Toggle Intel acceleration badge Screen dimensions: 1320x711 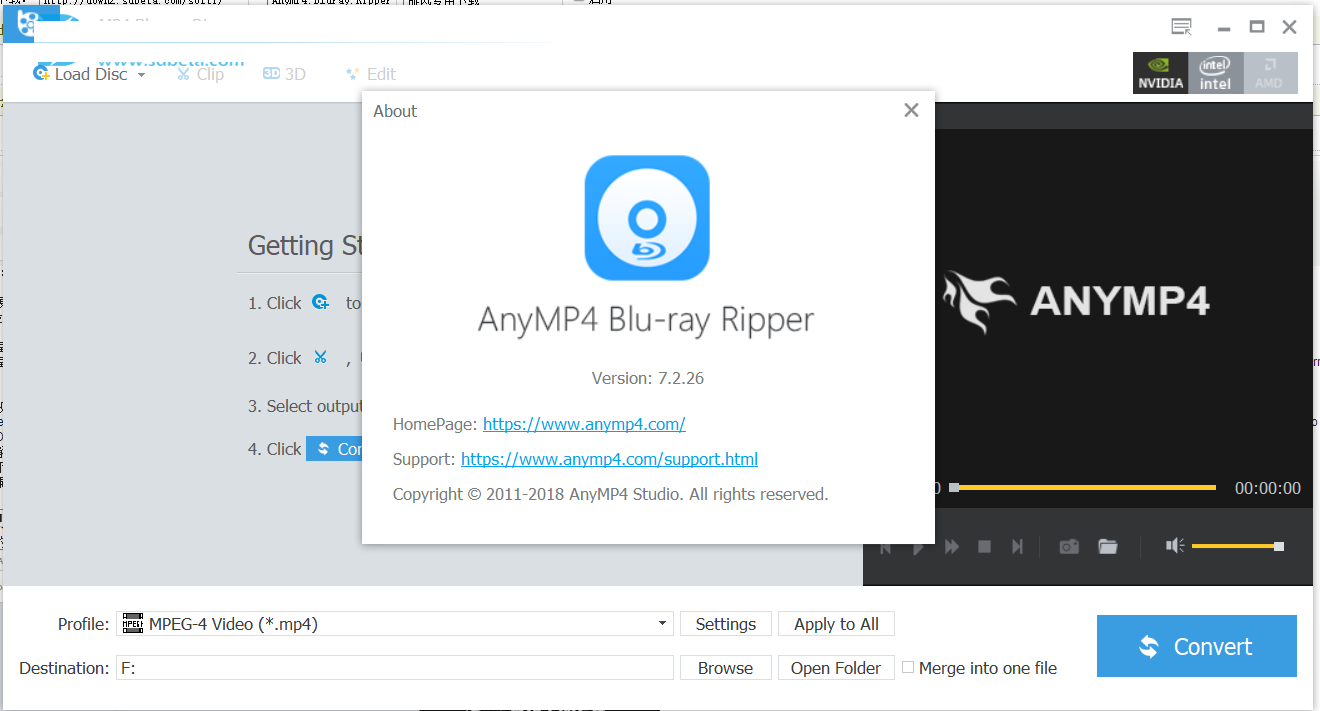1215,73
